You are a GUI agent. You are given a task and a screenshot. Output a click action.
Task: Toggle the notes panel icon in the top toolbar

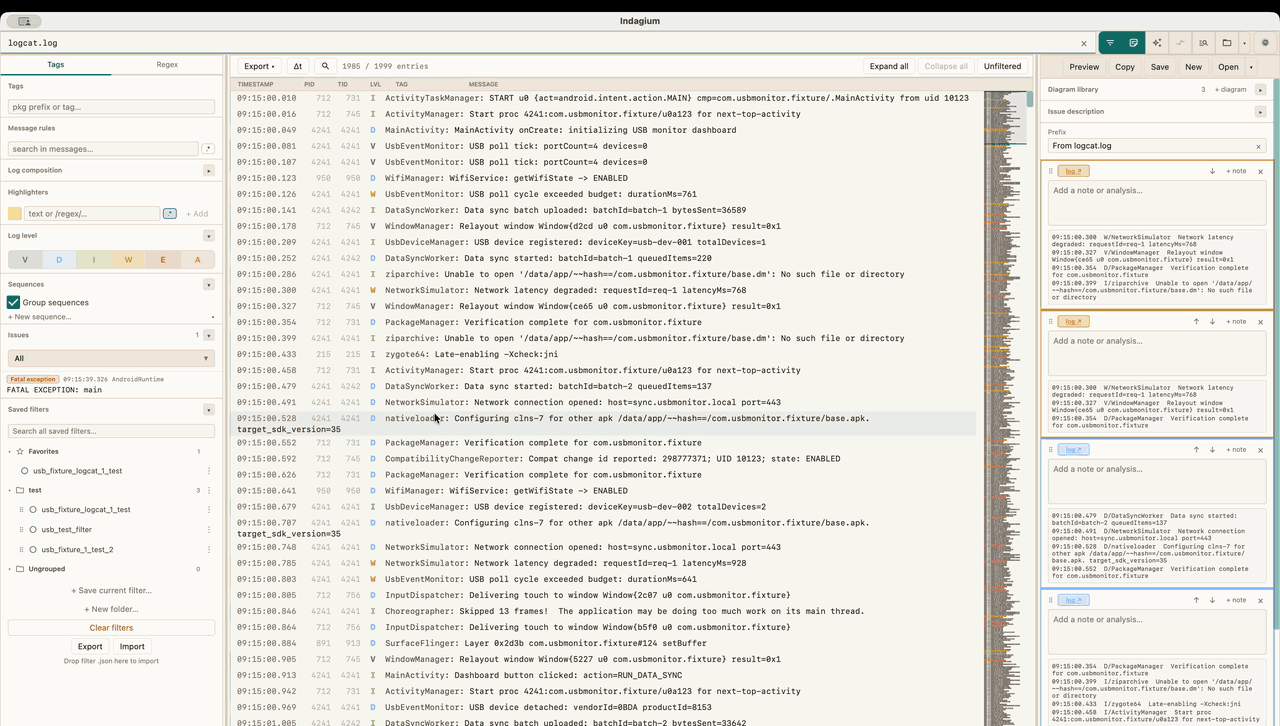click(1133, 43)
